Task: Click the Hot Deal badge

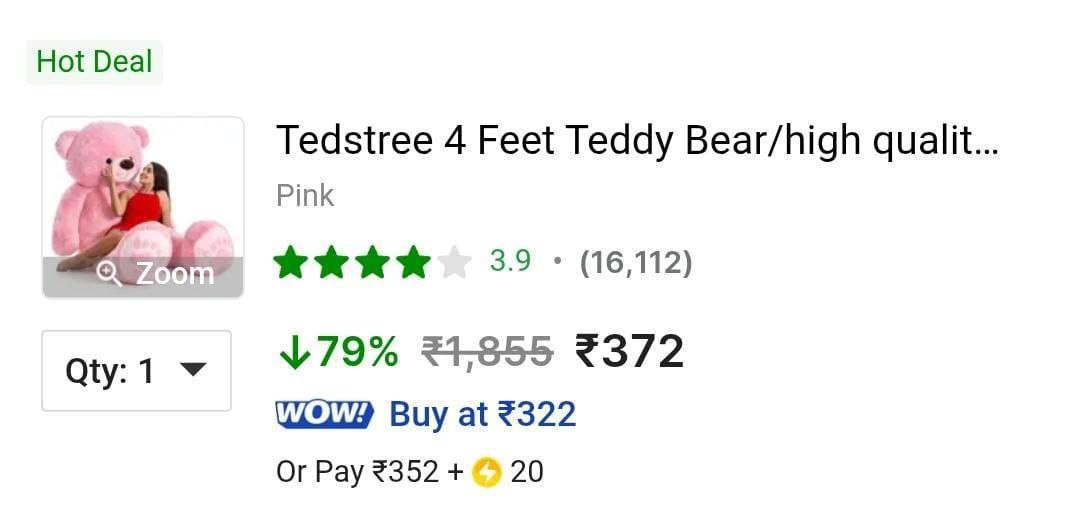Action: point(94,62)
